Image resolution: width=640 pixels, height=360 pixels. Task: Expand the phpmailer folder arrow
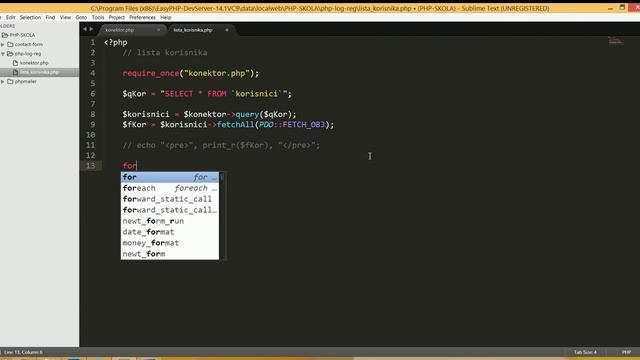click(x=3, y=82)
